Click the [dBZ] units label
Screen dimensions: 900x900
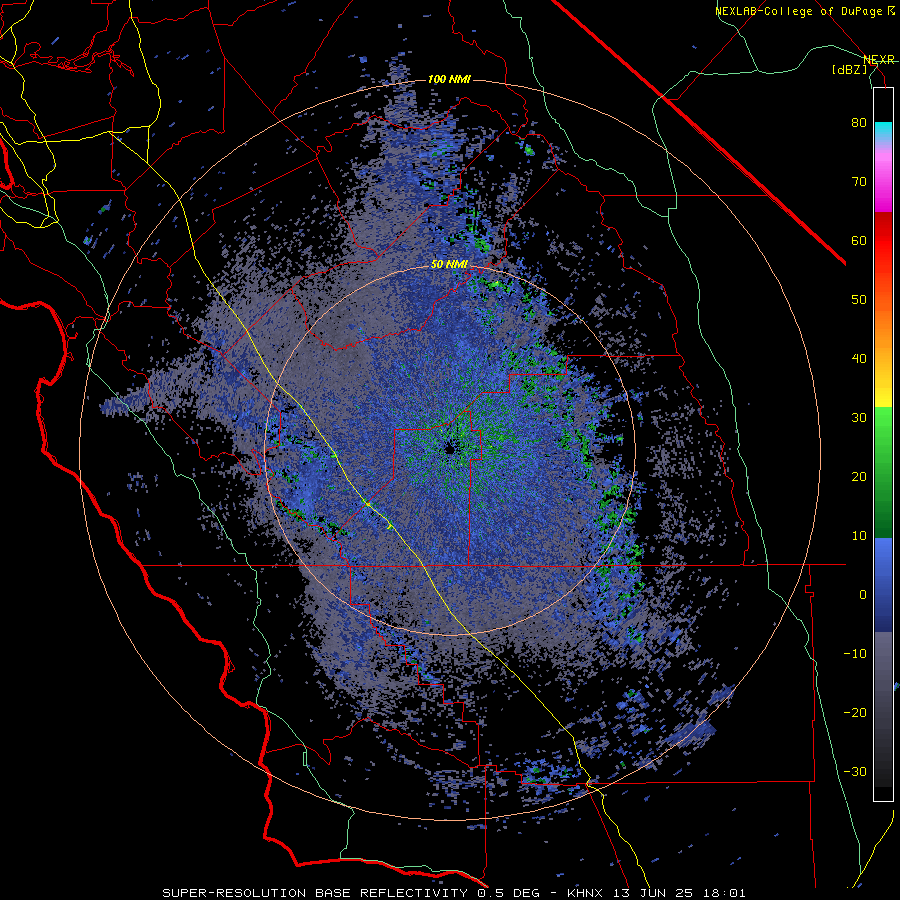coord(850,69)
